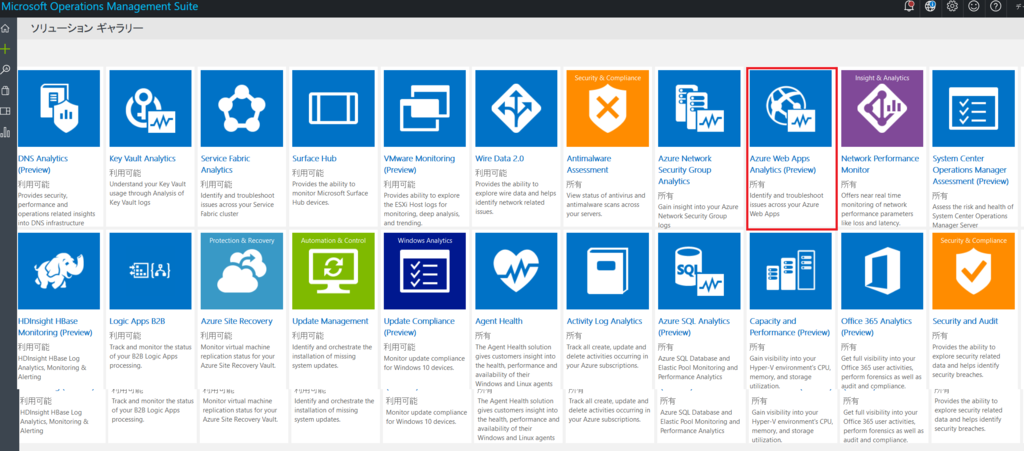Select the VMware Monitoring tile icon
The height and width of the screenshot is (451, 1024).
point(424,108)
